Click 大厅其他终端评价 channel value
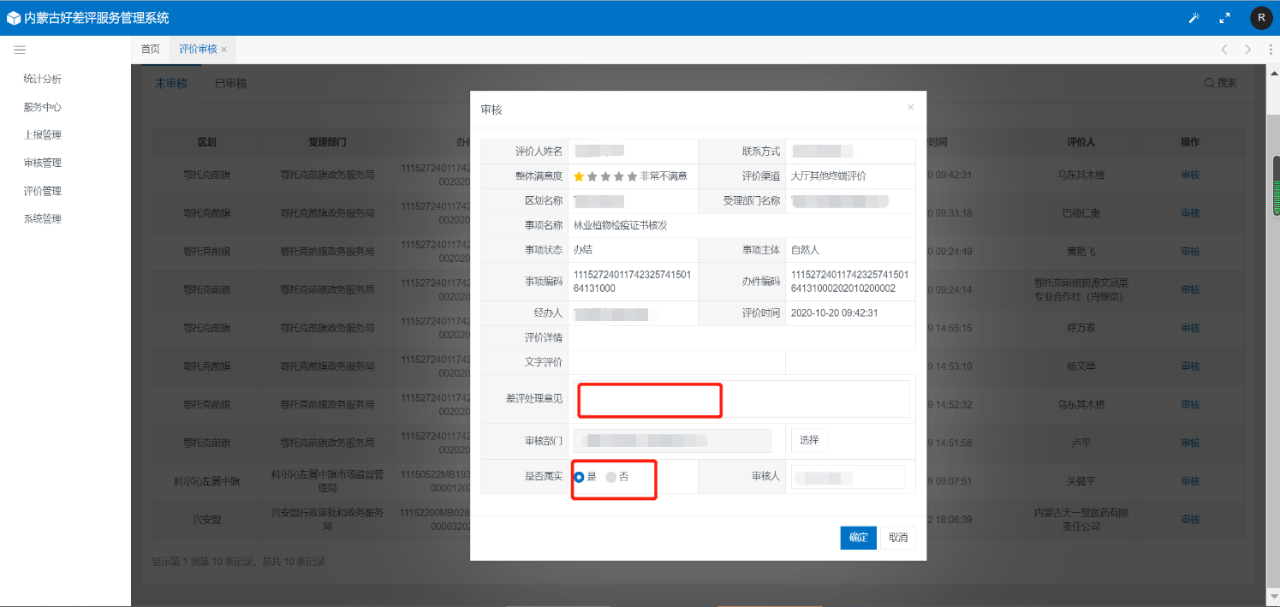This screenshot has height=607, width=1280. pos(828,176)
